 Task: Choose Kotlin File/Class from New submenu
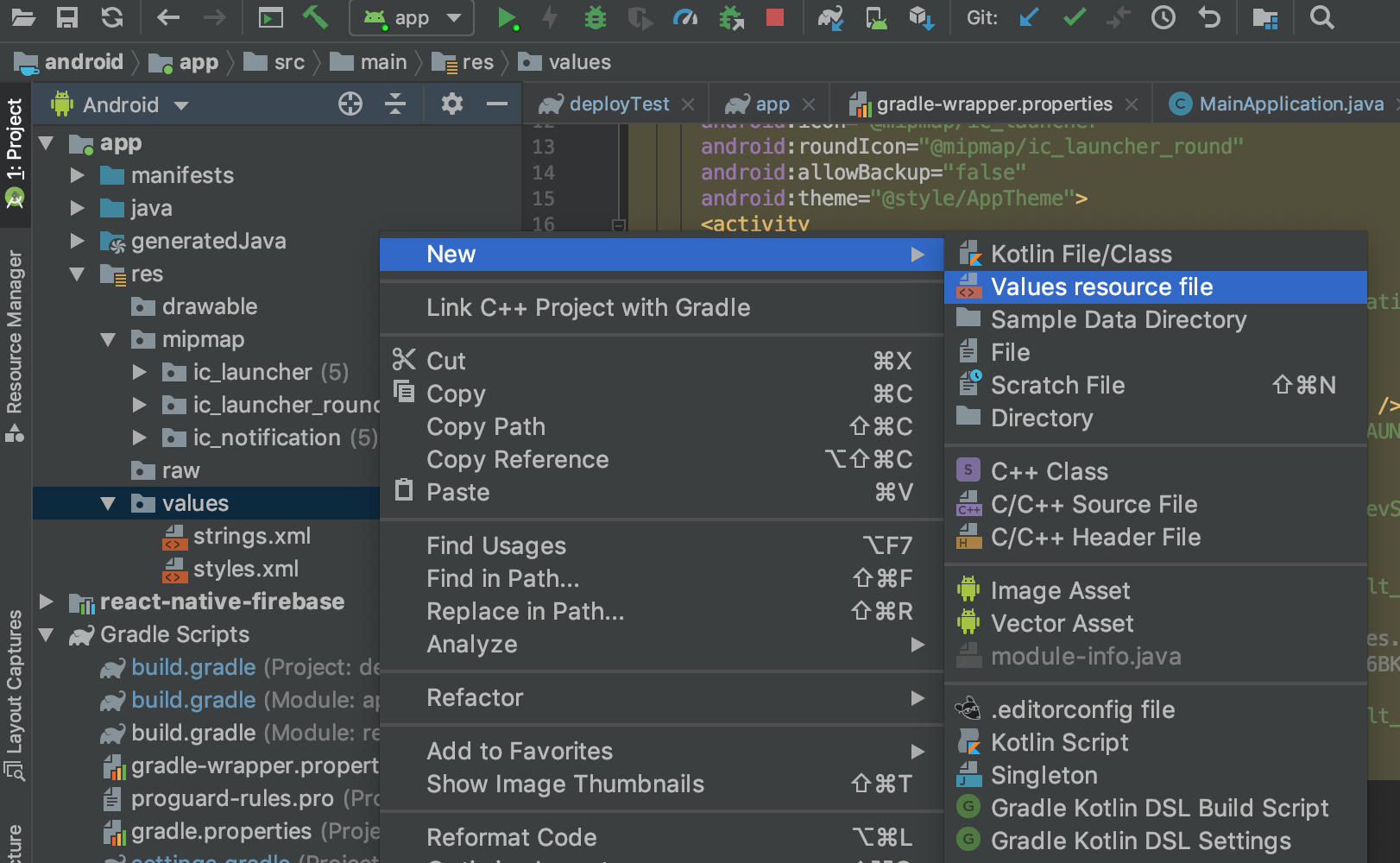click(1156, 255)
